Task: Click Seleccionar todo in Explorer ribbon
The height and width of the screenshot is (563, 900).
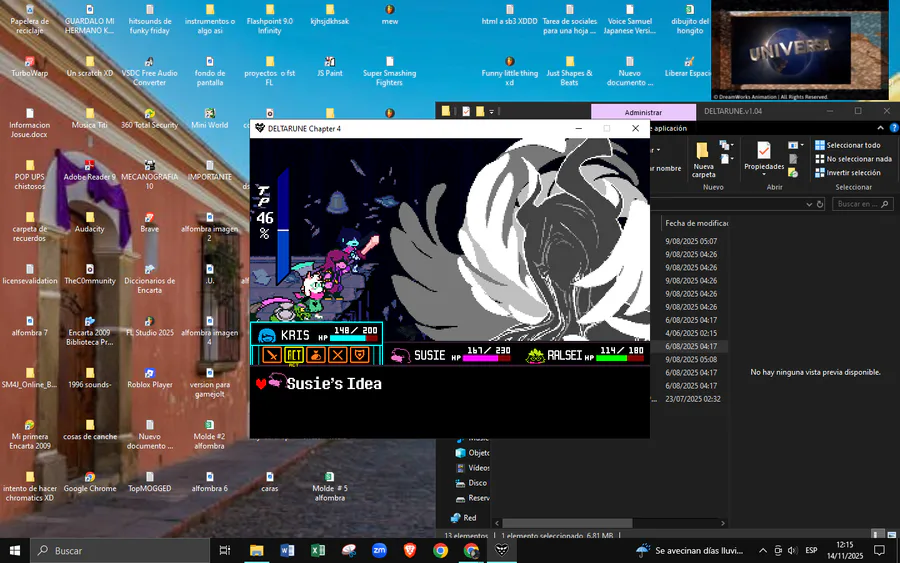Action: 847,145
